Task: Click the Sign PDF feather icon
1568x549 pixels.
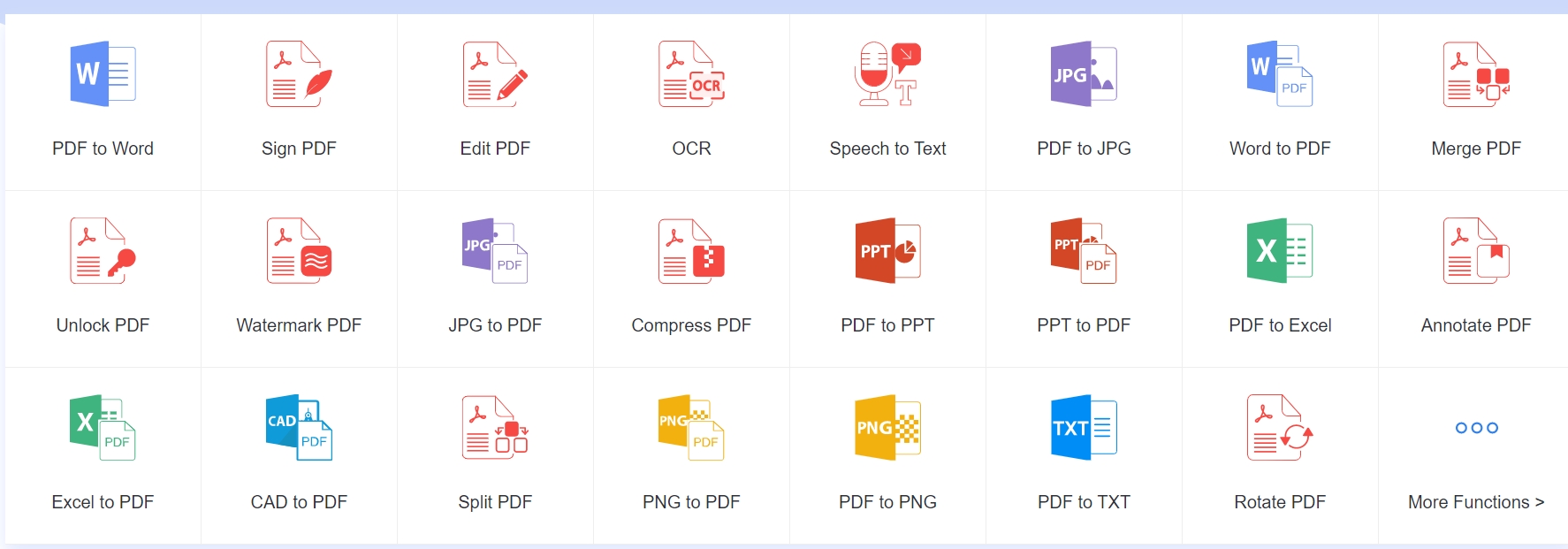Action: tap(299, 74)
